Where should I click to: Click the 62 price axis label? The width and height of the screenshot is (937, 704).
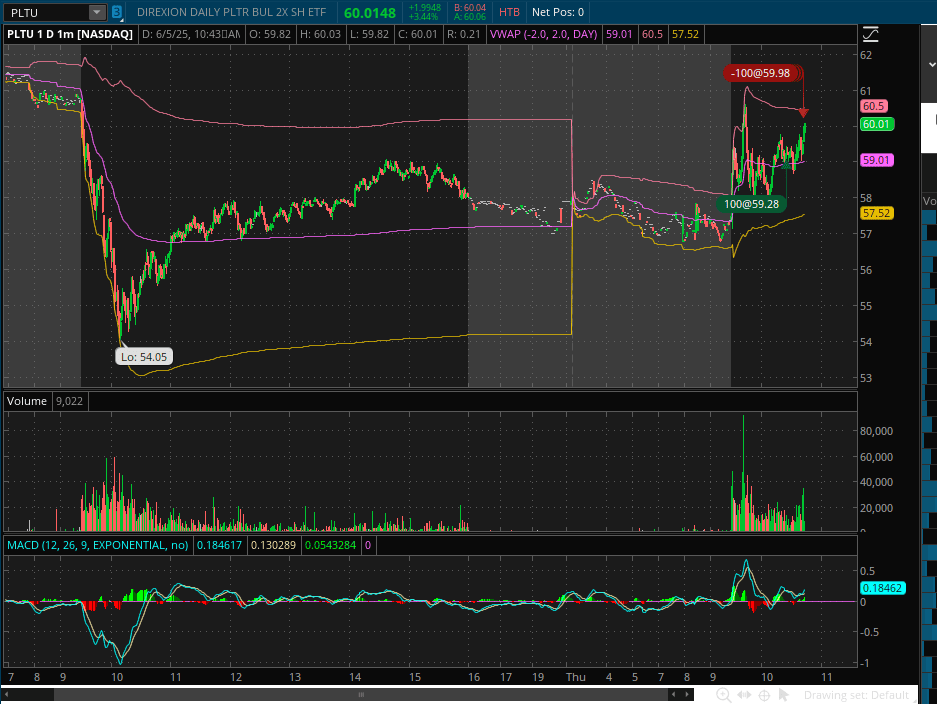tap(866, 55)
